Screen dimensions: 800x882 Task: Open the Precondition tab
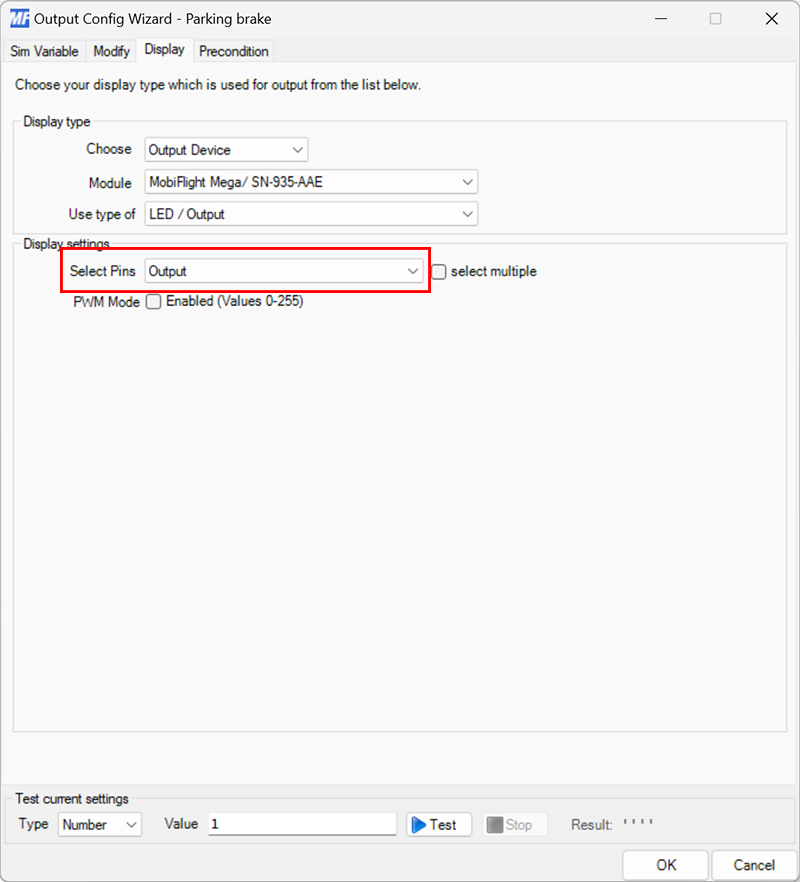pyautogui.click(x=233, y=50)
